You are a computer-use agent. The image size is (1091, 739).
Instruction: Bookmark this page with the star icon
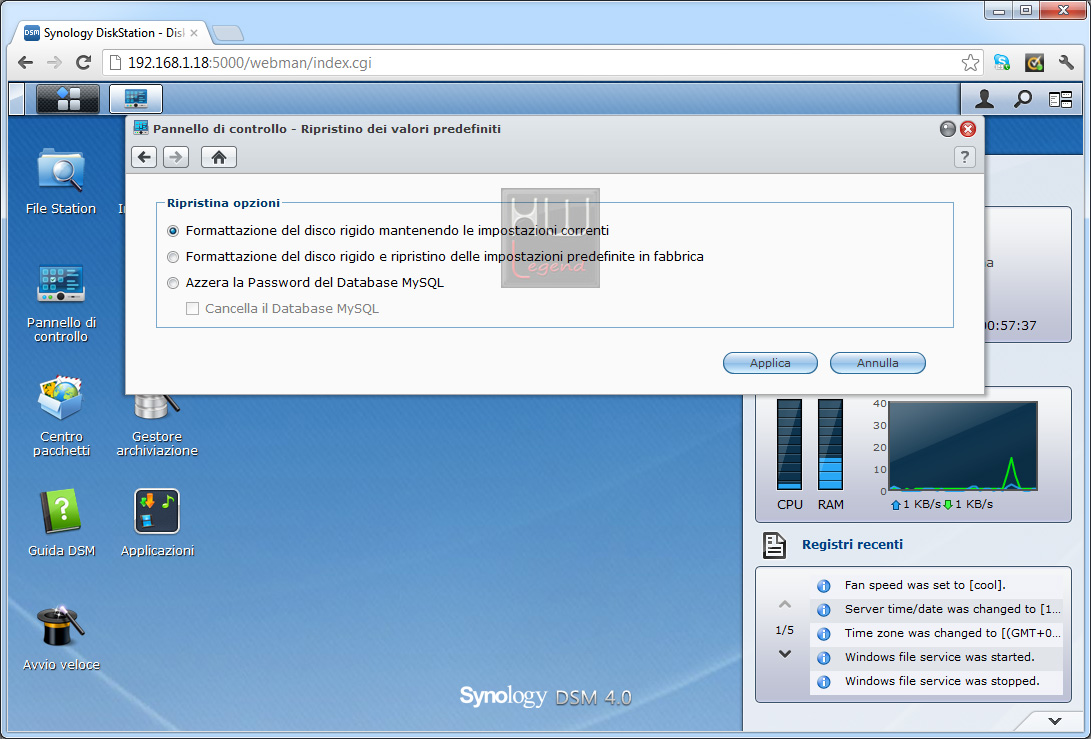click(970, 63)
